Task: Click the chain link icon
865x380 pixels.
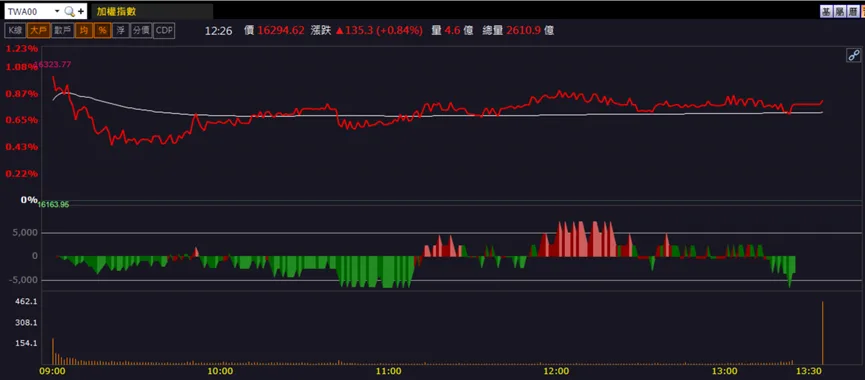Action: point(853,55)
